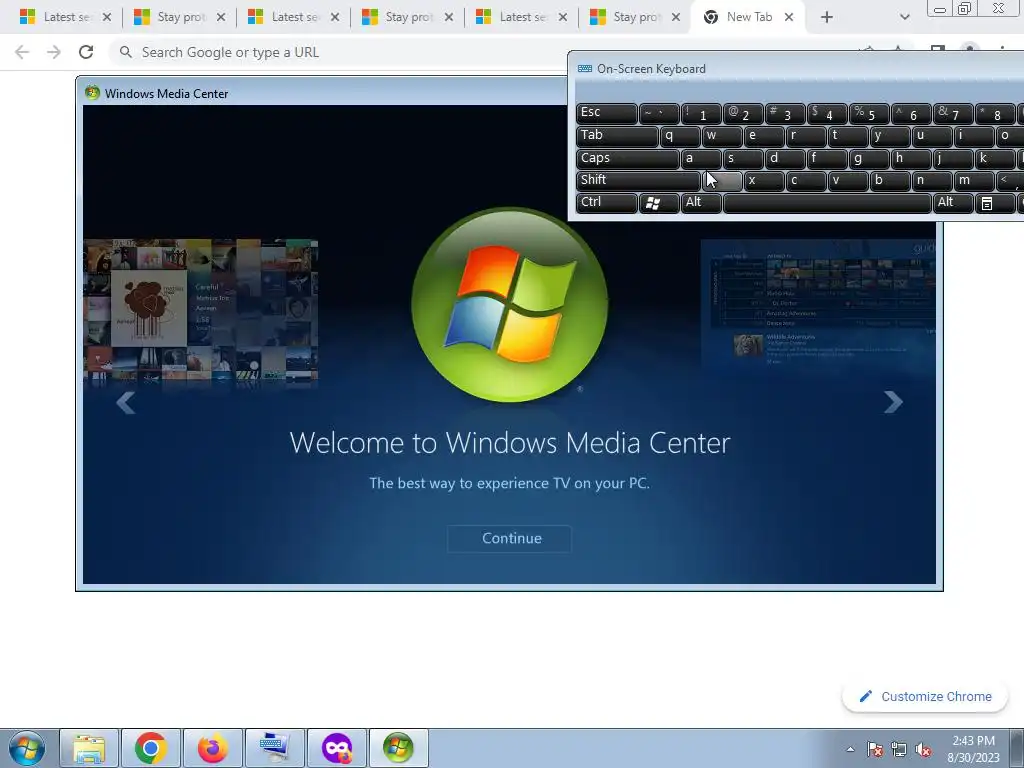Open the tab search dropdown chevron
Image resolution: width=1024 pixels, height=768 pixels.
904,17
